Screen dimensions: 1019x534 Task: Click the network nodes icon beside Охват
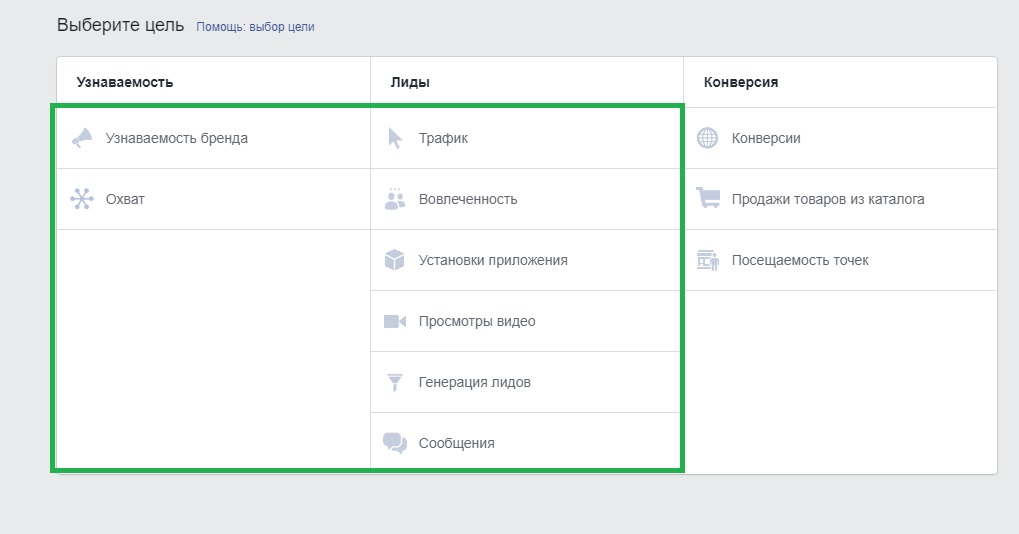(82, 199)
